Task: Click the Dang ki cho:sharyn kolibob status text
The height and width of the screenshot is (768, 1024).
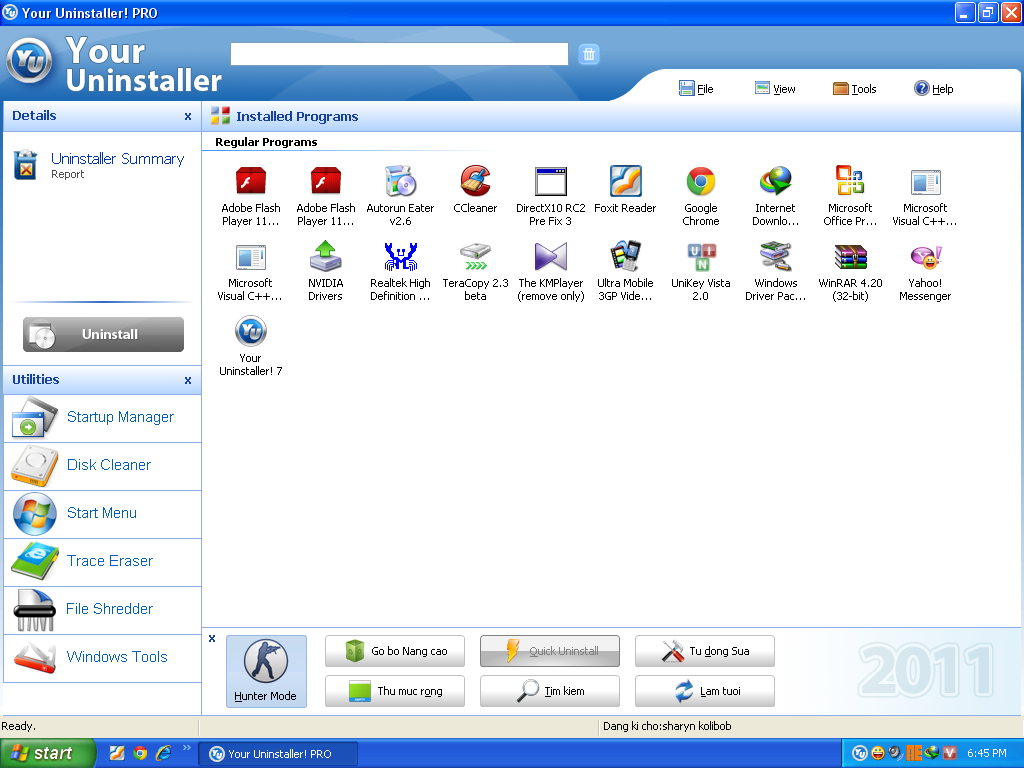Action: tap(667, 726)
